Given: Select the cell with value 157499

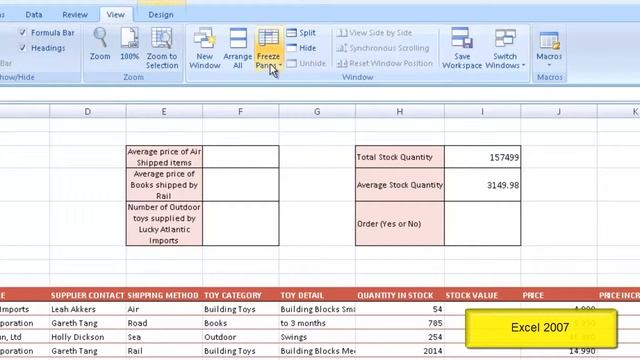Looking at the screenshot, I should coord(482,157).
